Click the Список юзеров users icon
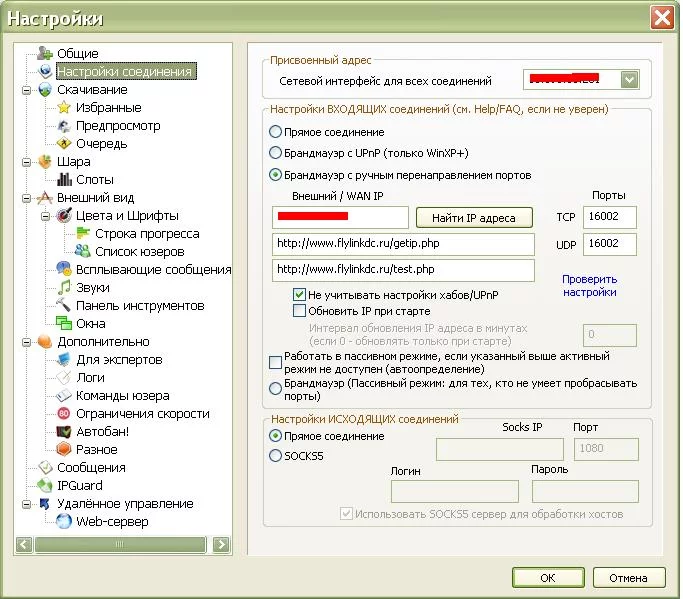683x599 pixels. pos(83,251)
